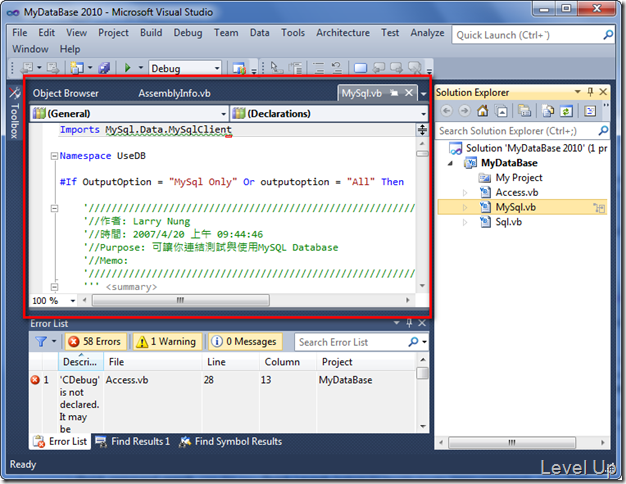The width and height of the screenshot is (626, 484).
Task: Click Solution Explorer Back arrow
Action: (x=447, y=111)
